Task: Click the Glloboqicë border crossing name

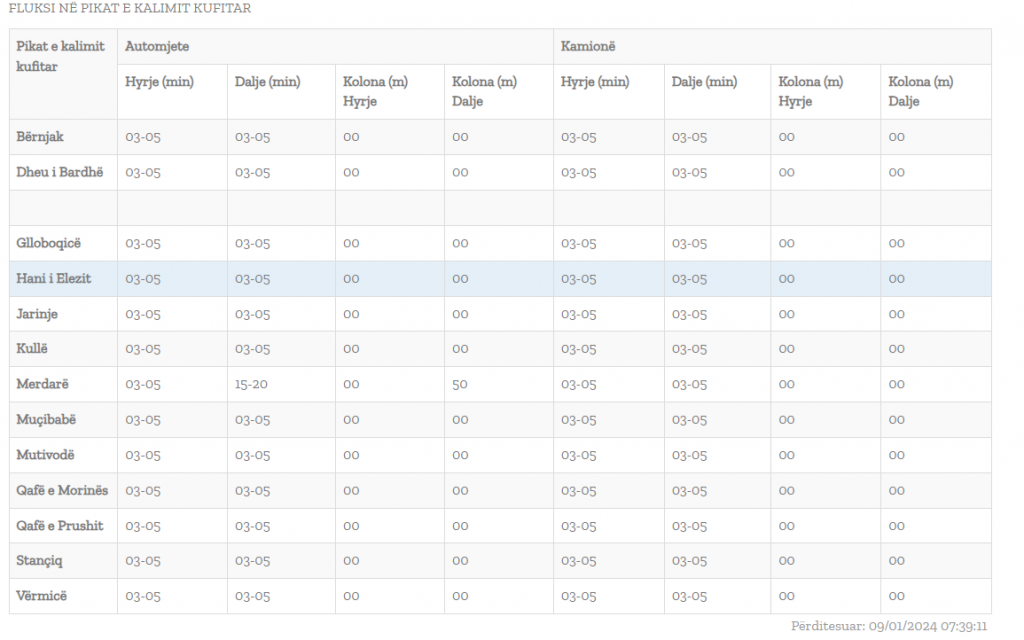Action: [x=48, y=243]
